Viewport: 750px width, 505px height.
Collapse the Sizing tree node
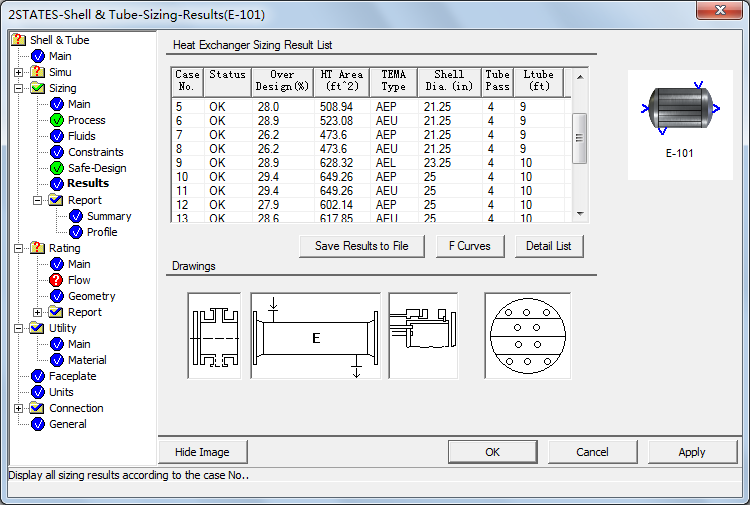(x=18, y=88)
